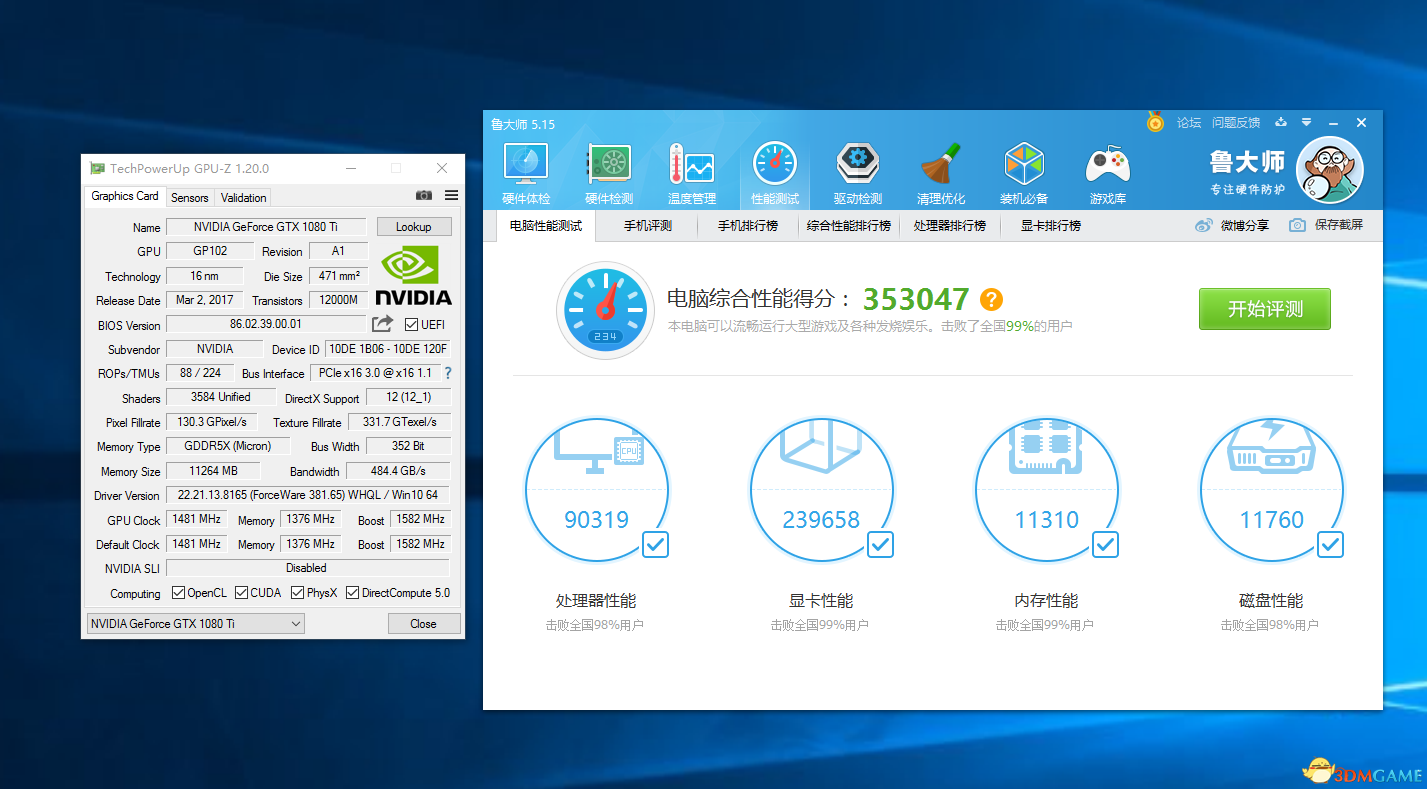The image size is (1427, 789).
Task: Switch to 综合性能排行榜 tab
Action: [849, 226]
